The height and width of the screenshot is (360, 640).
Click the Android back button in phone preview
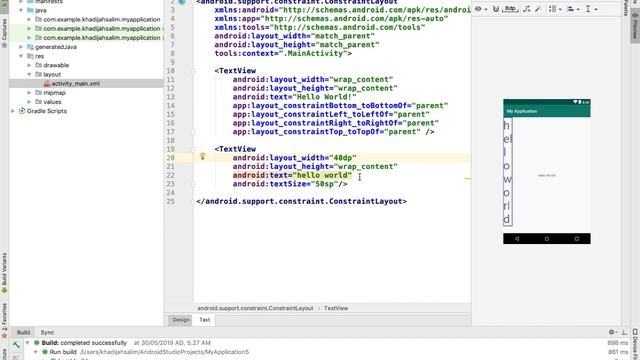point(517,239)
